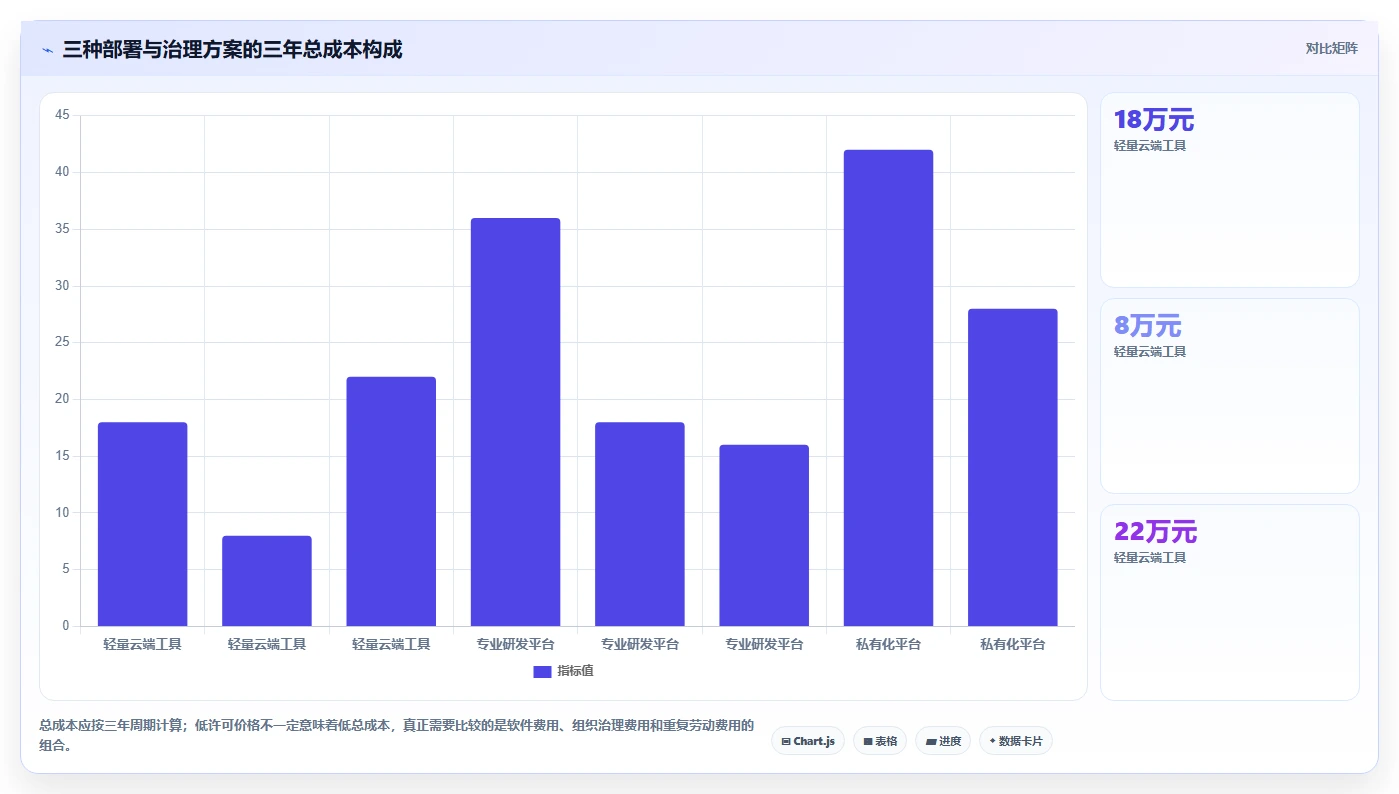Viewport: 1399px width, 794px height.
Task: Click the 私有化平台 bar with value 28
Action: click(1013, 467)
